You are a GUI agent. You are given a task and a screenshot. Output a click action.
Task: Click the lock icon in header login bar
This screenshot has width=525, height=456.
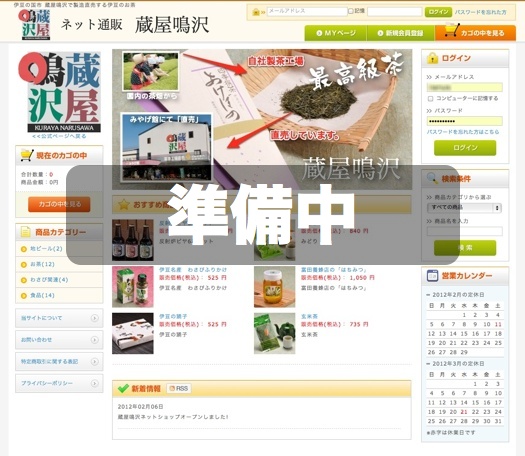[256, 12]
